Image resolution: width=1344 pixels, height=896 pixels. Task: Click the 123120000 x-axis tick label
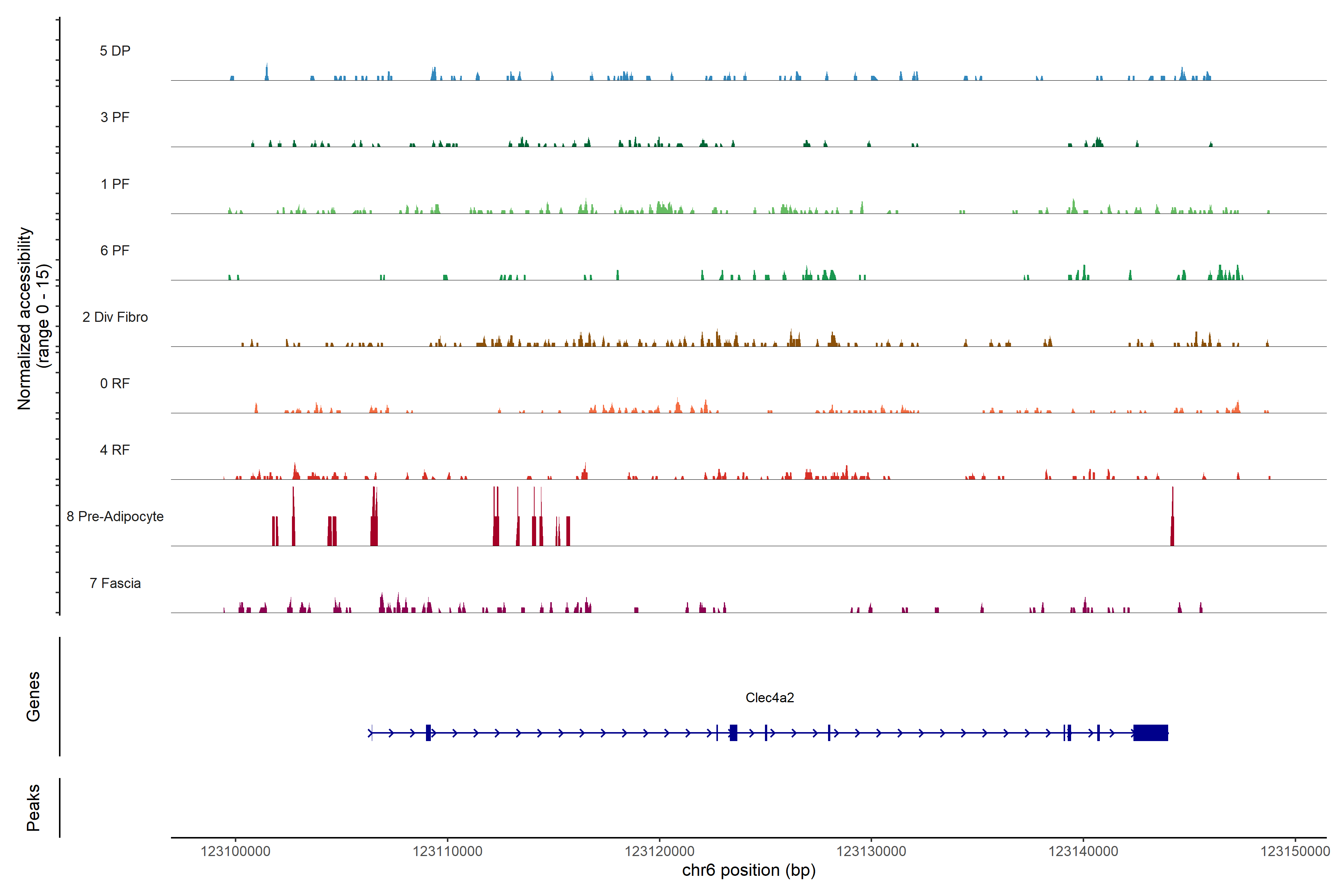[x=659, y=851]
